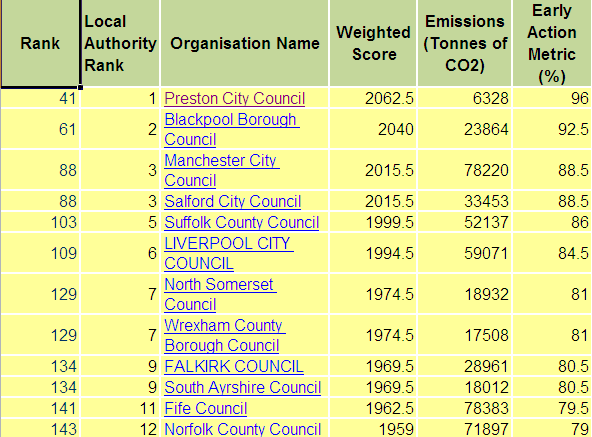Select the emissions value 18932
The image size is (592, 437).
pos(464,294)
